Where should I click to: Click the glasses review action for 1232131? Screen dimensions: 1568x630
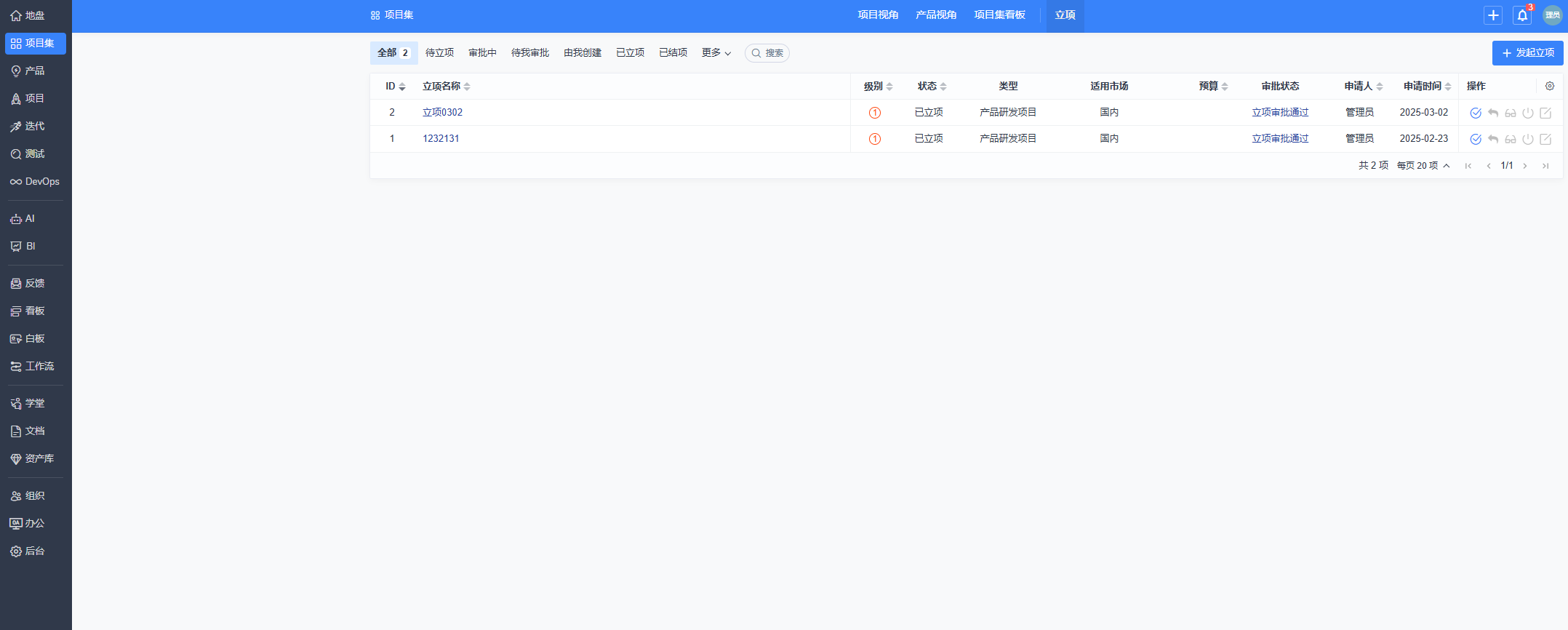pos(1511,139)
